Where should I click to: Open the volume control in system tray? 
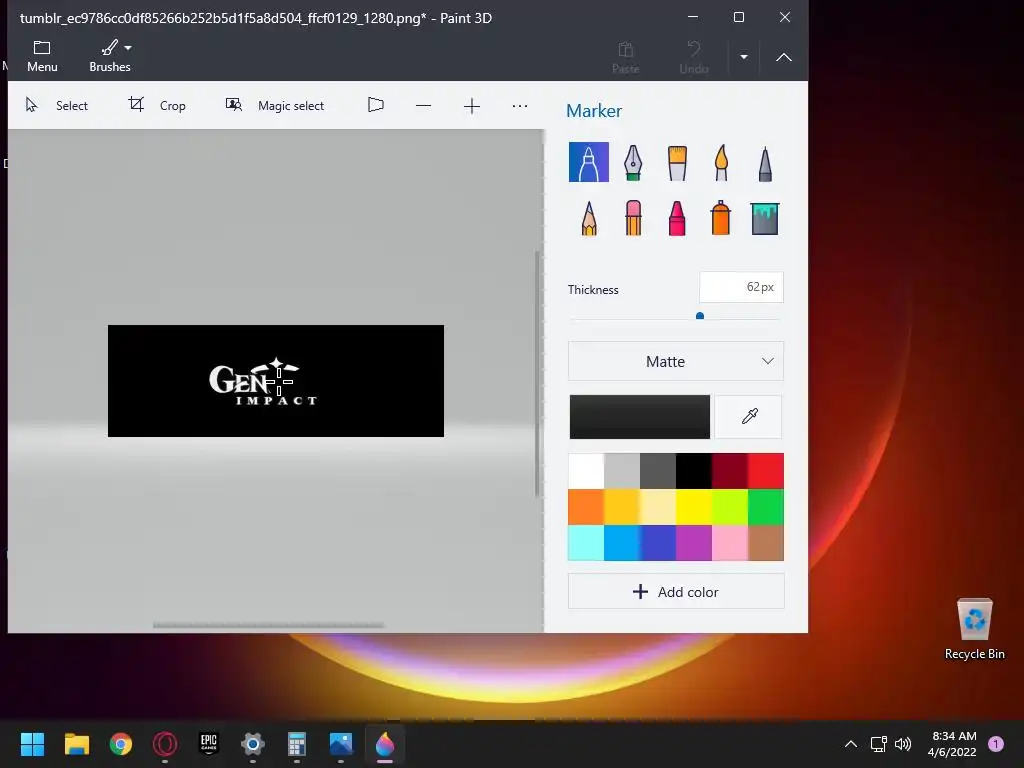pos(903,744)
